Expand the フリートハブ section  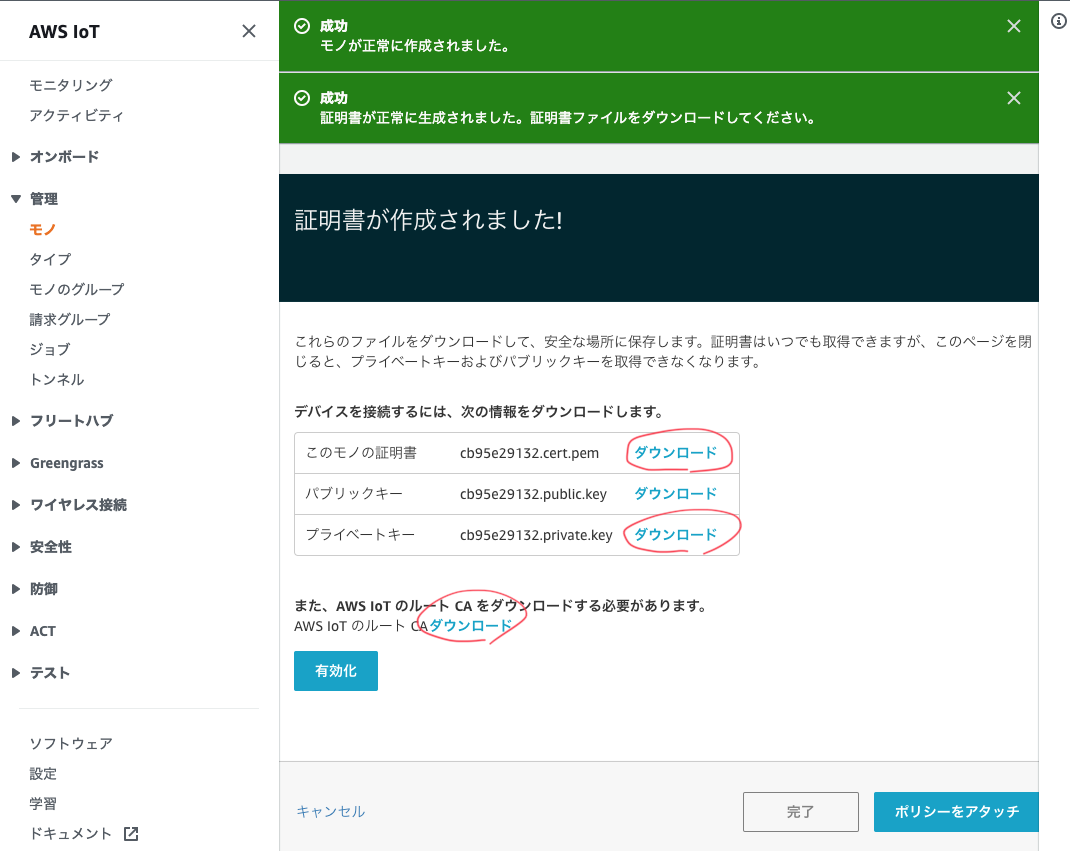click(x=16, y=421)
